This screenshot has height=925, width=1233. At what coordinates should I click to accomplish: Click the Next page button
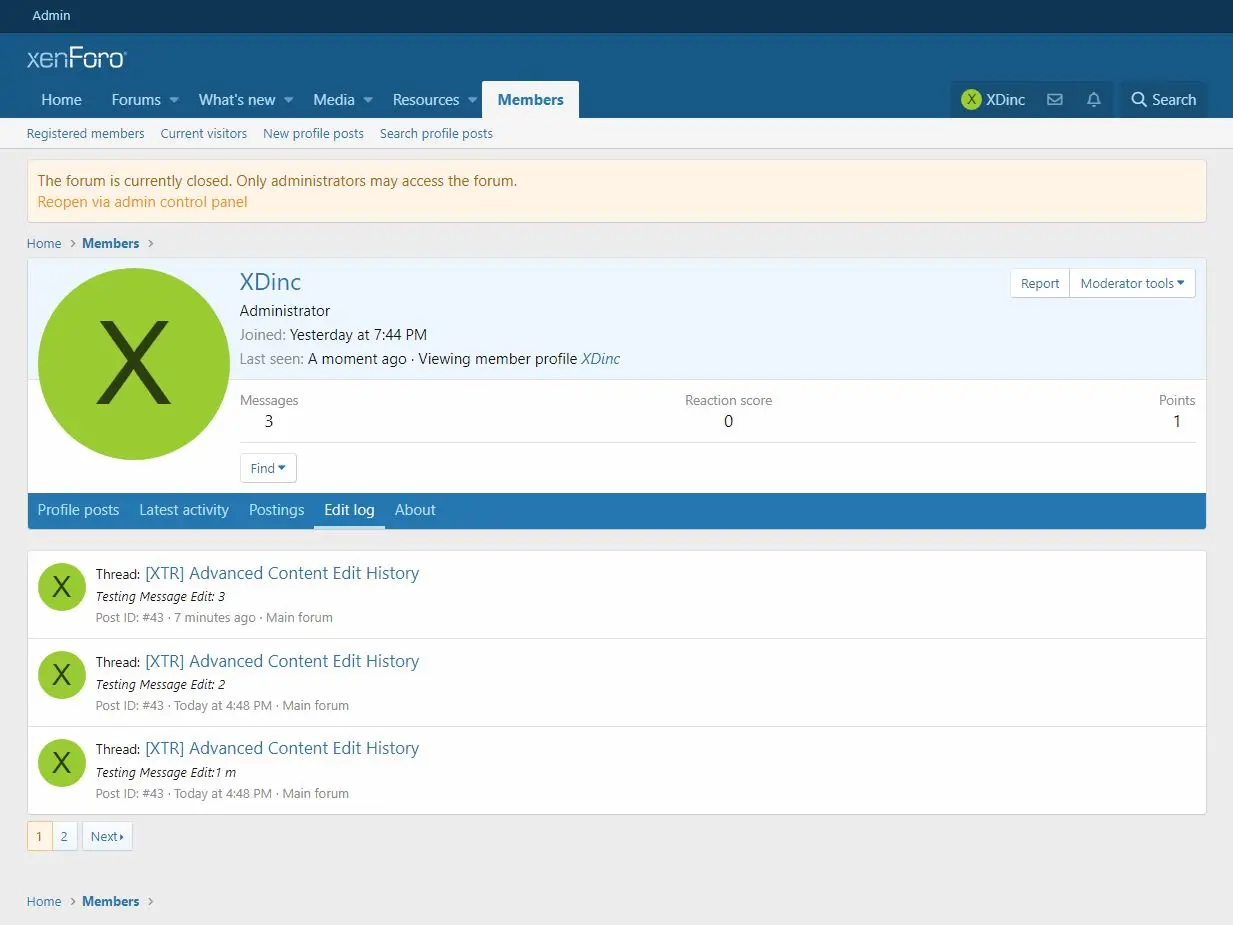tap(107, 836)
